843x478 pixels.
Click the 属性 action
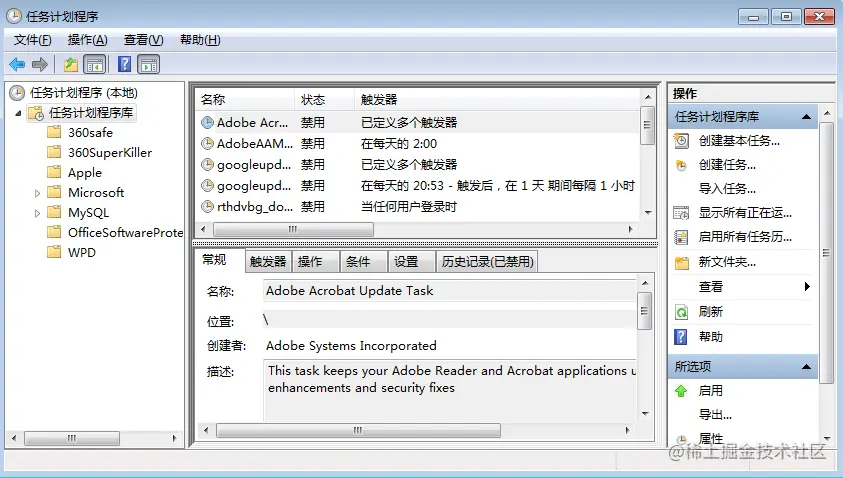point(710,438)
